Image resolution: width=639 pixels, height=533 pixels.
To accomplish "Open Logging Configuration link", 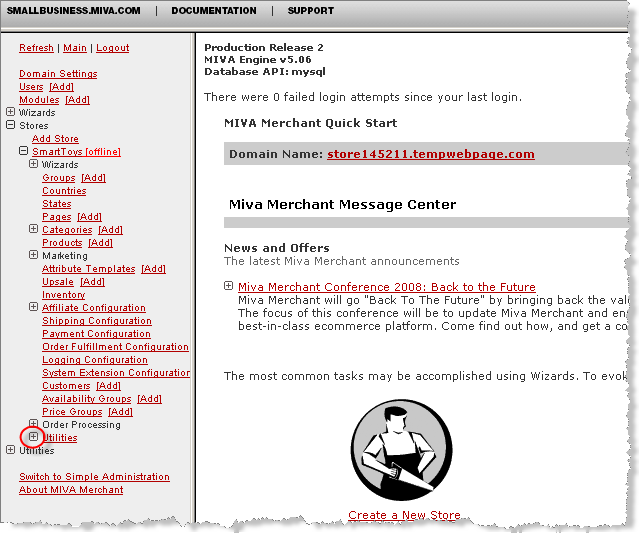I will coord(95,360).
